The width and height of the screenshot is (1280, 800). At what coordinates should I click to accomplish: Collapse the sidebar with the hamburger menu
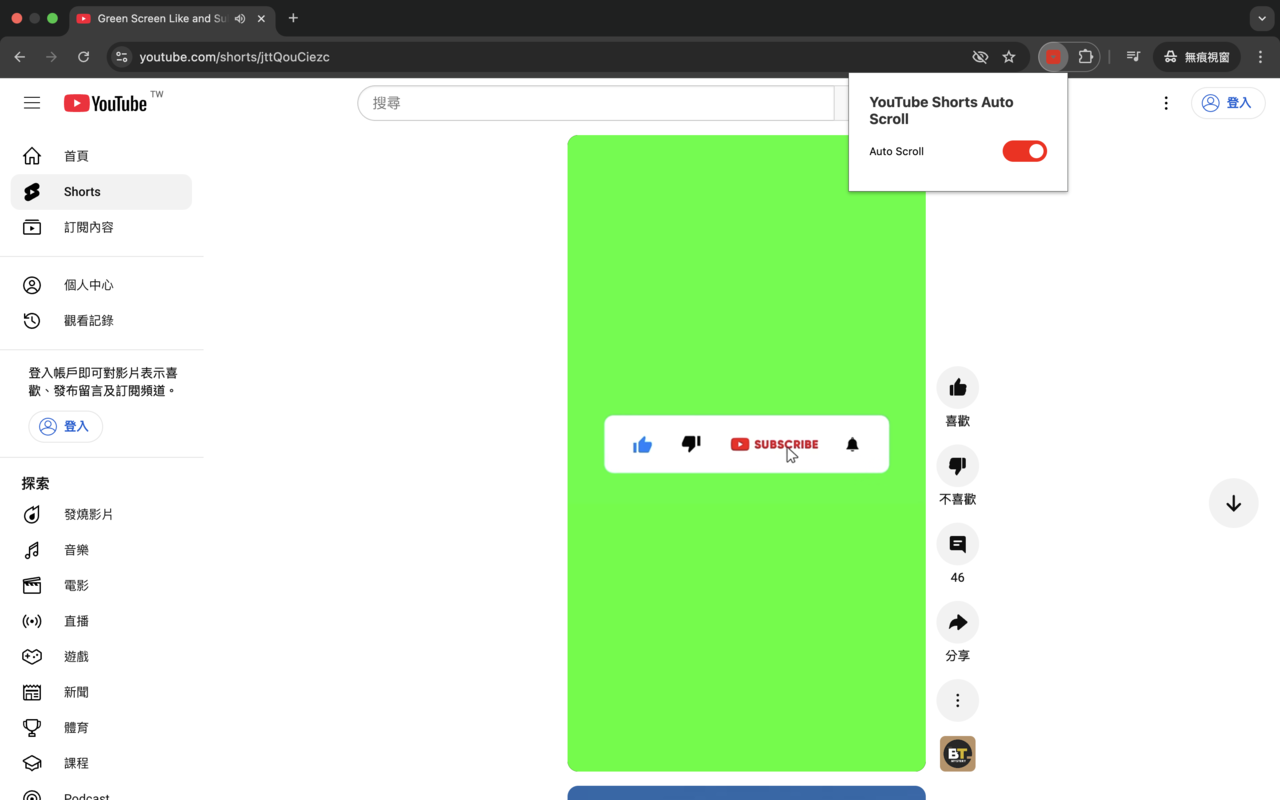[31, 102]
